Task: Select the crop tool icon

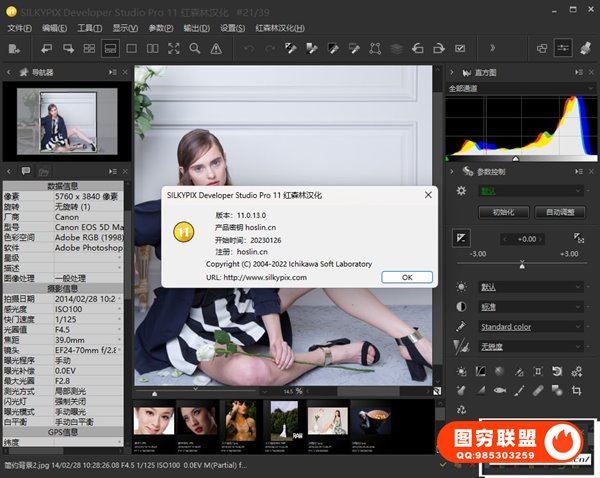Action: pyautogui.click(x=577, y=390)
